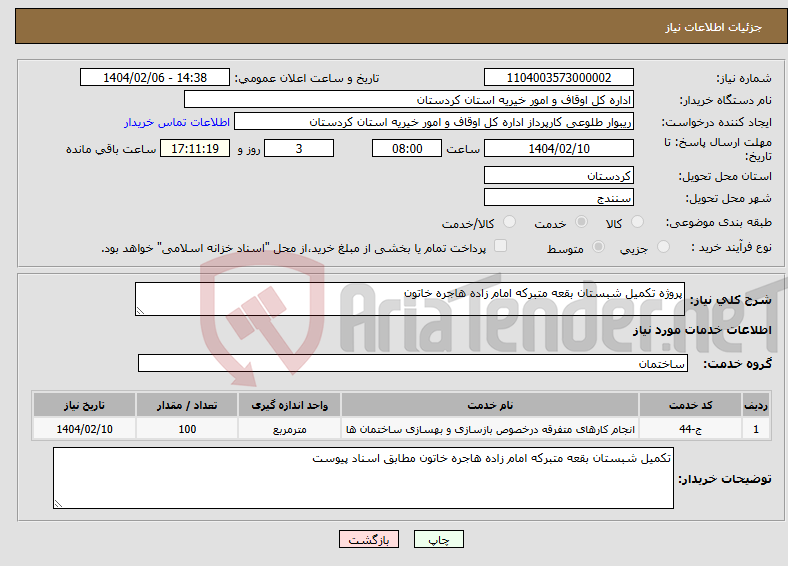
Task: Toggle the اسناد خزانه اسلامی payment checkbox
Action: (500, 246)
